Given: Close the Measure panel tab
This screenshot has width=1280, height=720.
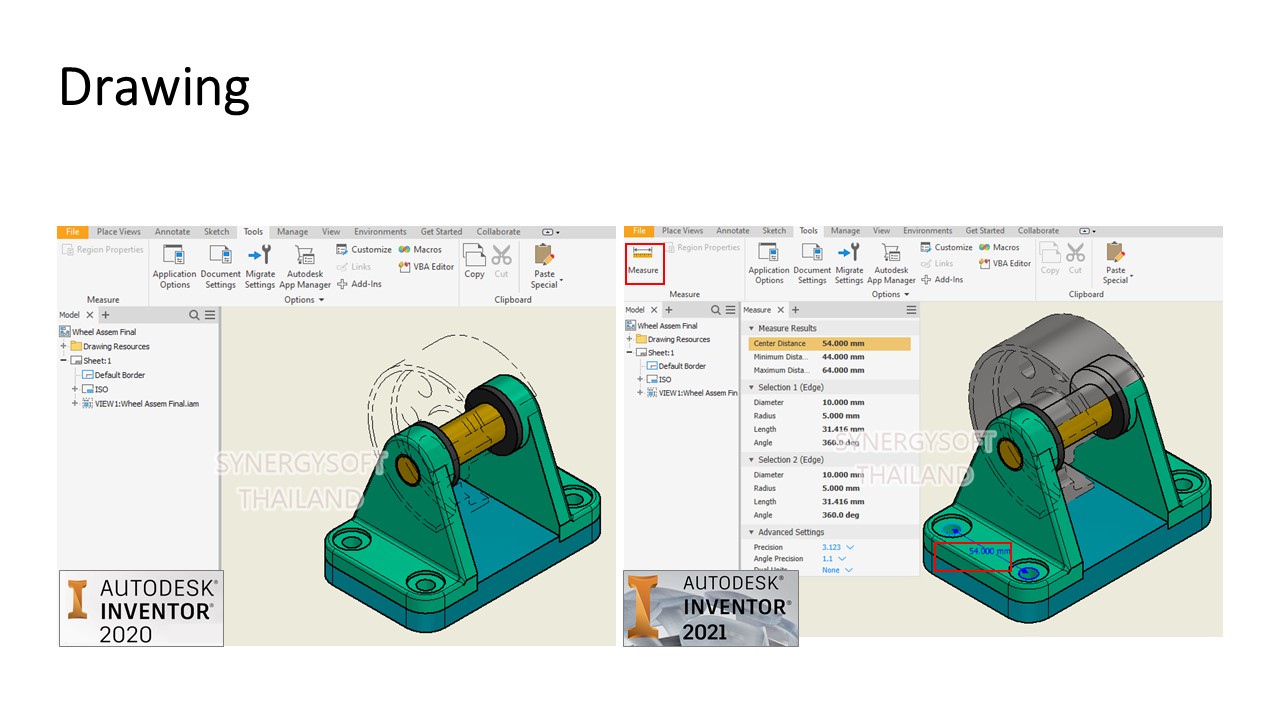Looking at the screenshot, I should pyautogui.click(x=781, y=310).
